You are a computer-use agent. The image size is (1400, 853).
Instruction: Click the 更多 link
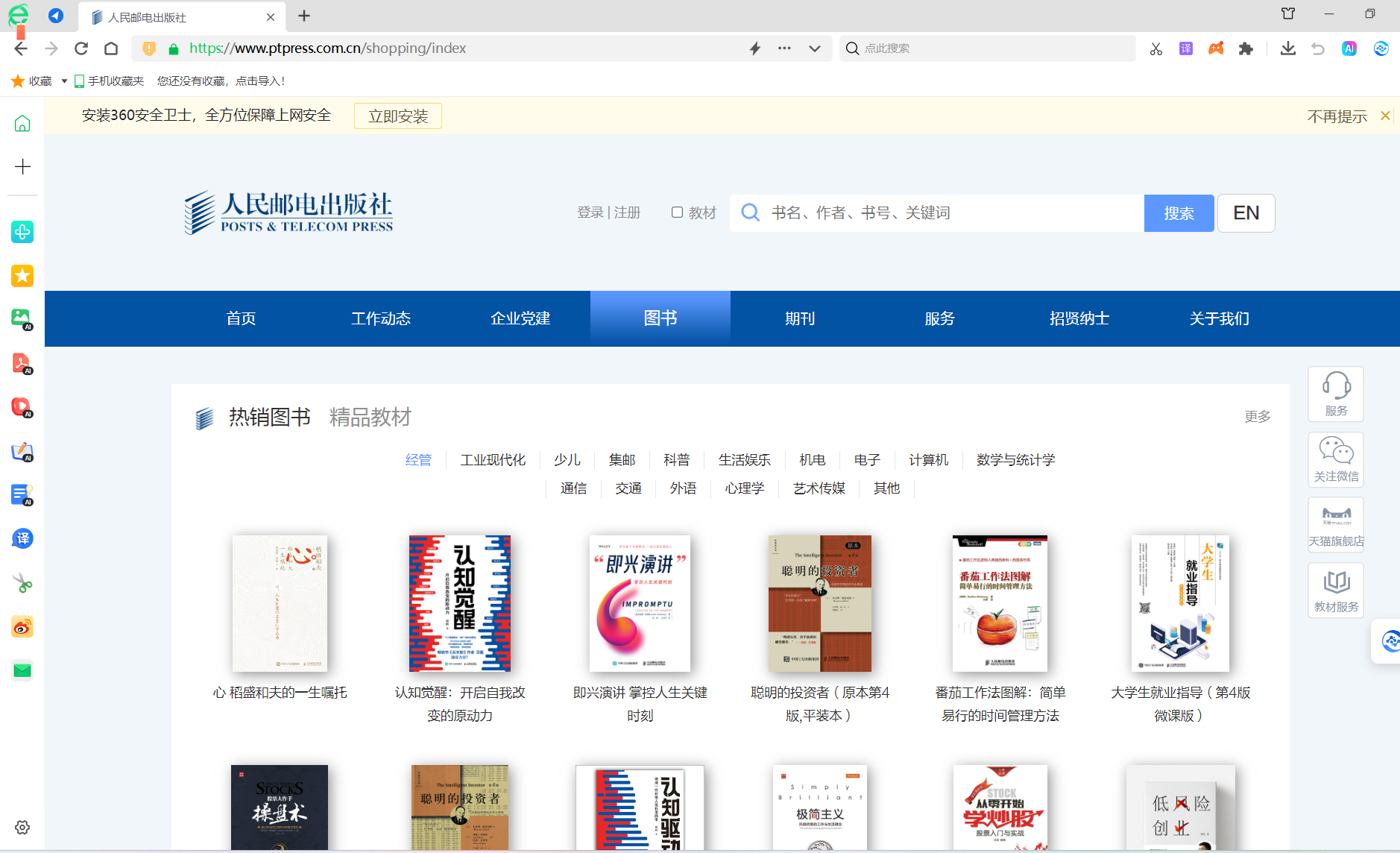[x=1258, y=416]
